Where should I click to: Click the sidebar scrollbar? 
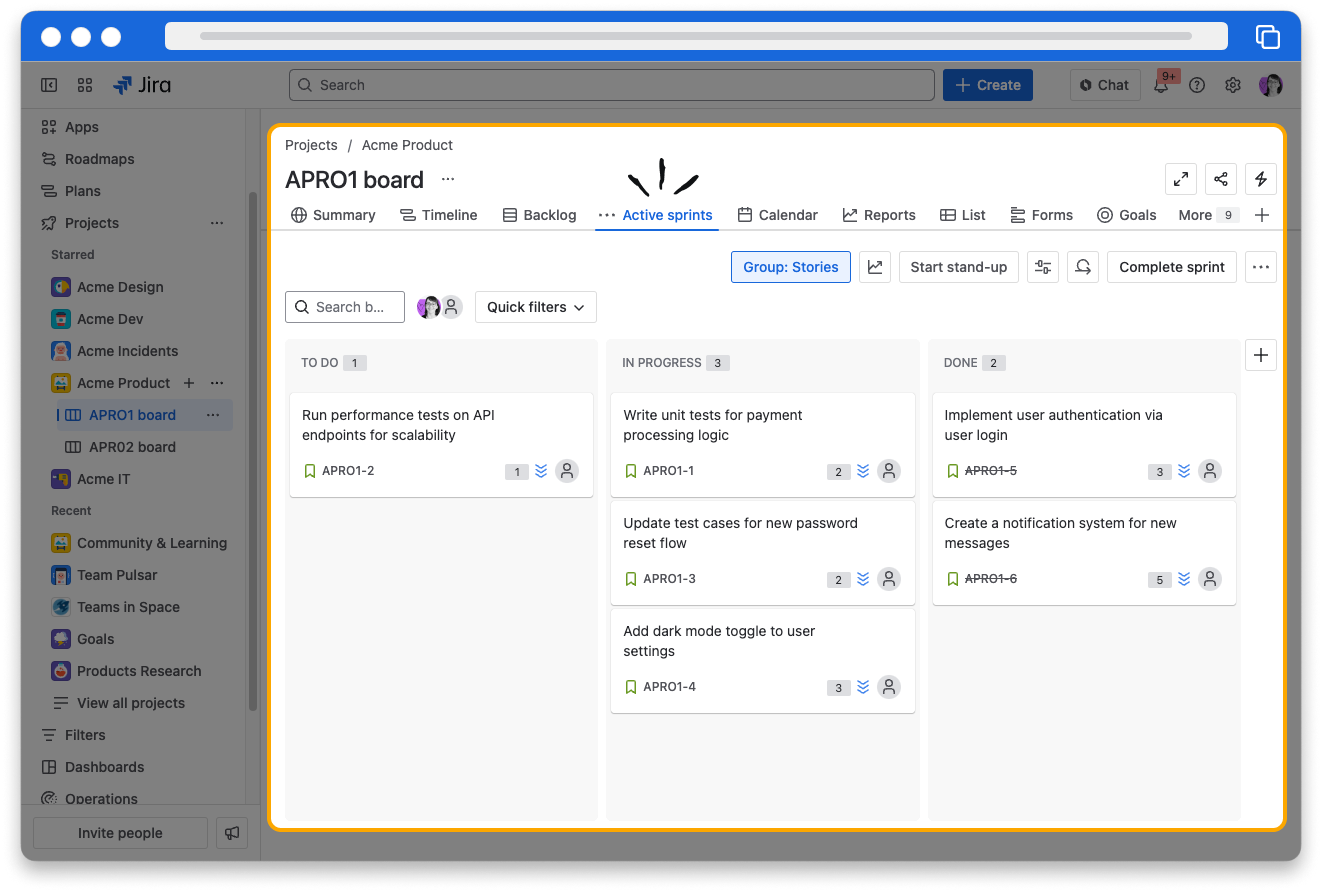[x=253, y=450]
